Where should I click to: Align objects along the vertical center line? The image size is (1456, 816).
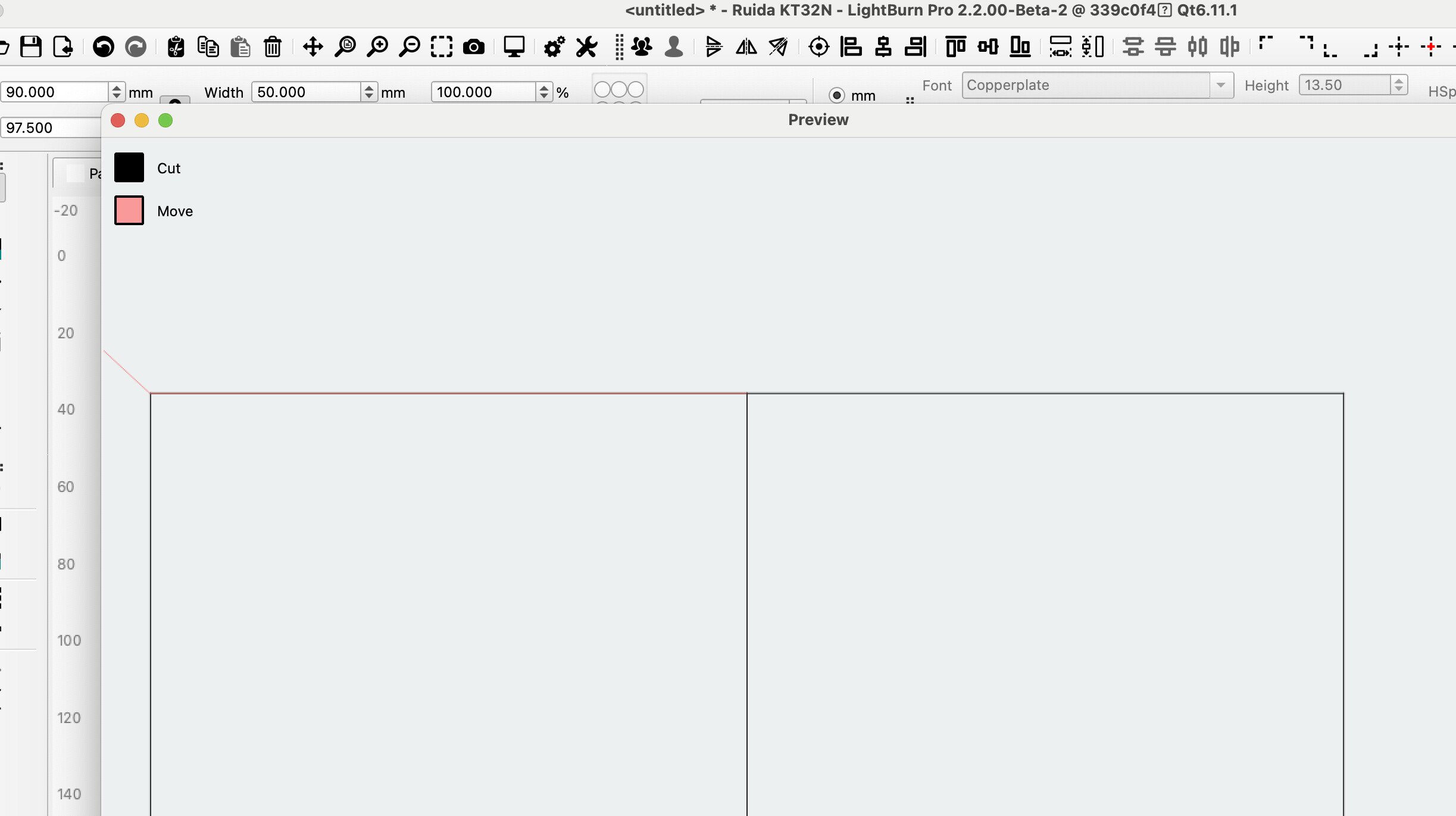click(883, 46)
